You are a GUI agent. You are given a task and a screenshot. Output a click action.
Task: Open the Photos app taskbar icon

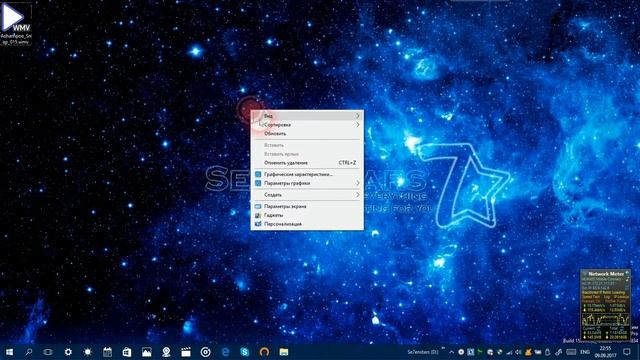pos(147,352)
